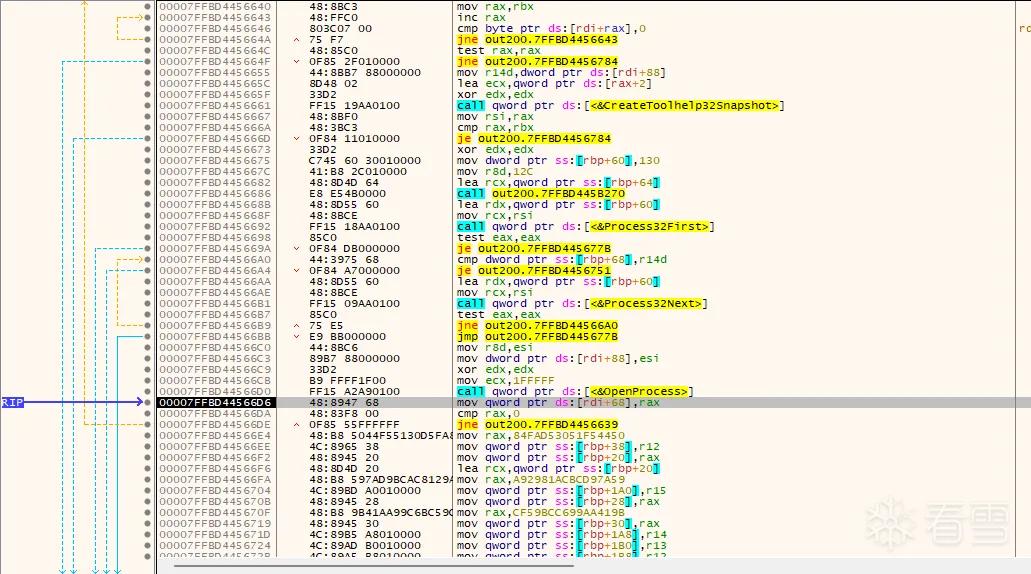Select the bytes C745 60 30010000
The width and height of the screenshot is (1031, 574).
coord(365,160)
